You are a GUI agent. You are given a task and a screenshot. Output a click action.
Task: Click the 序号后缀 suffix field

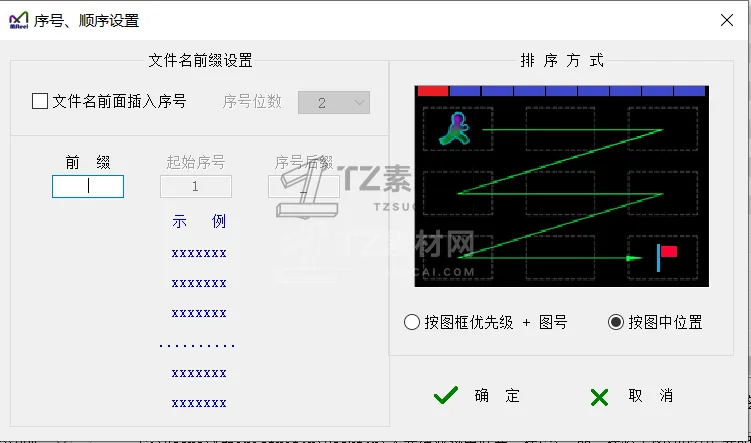(304, 186)
